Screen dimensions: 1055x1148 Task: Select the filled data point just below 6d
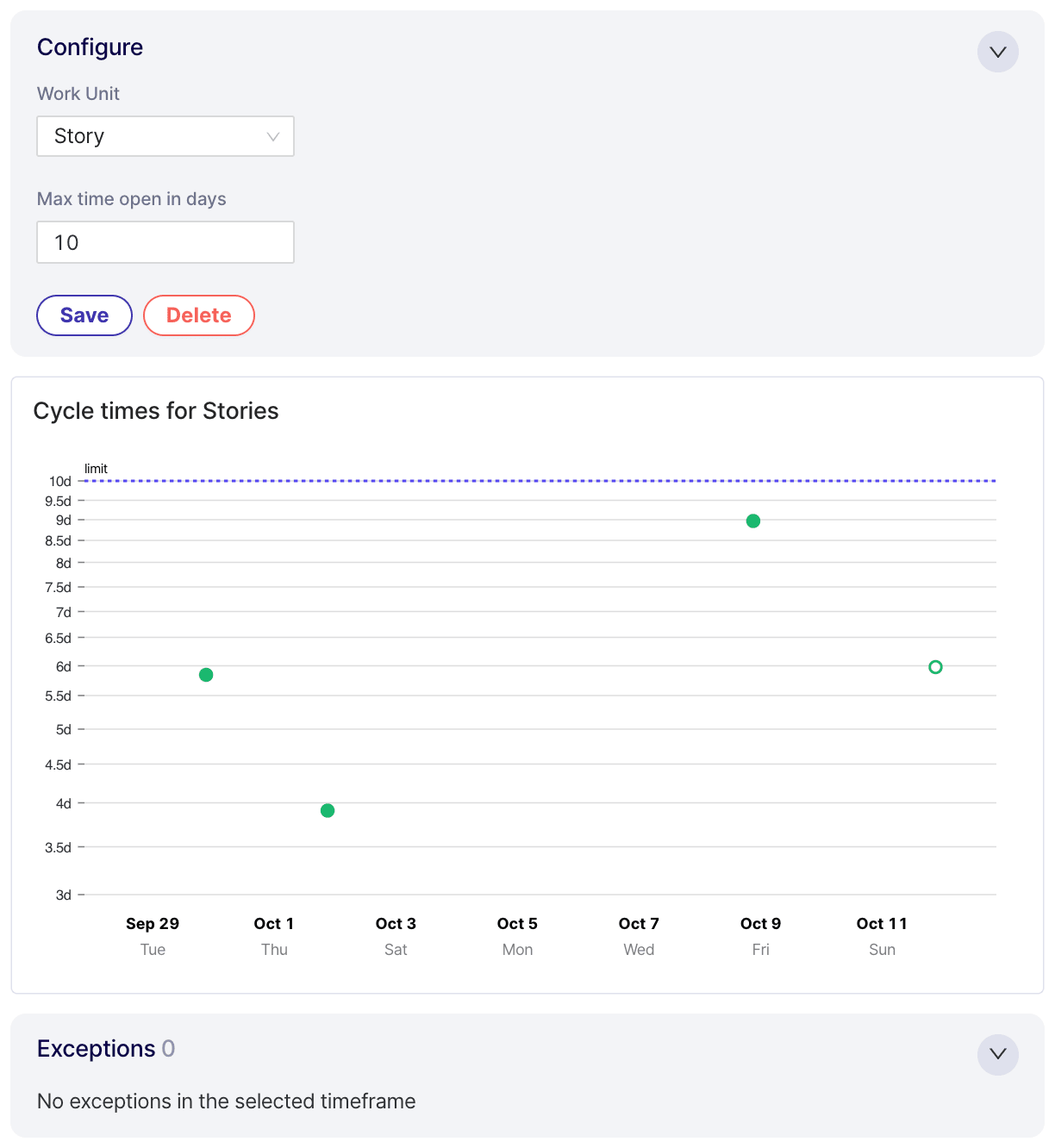pyautogui.click(x=206, y=675)
